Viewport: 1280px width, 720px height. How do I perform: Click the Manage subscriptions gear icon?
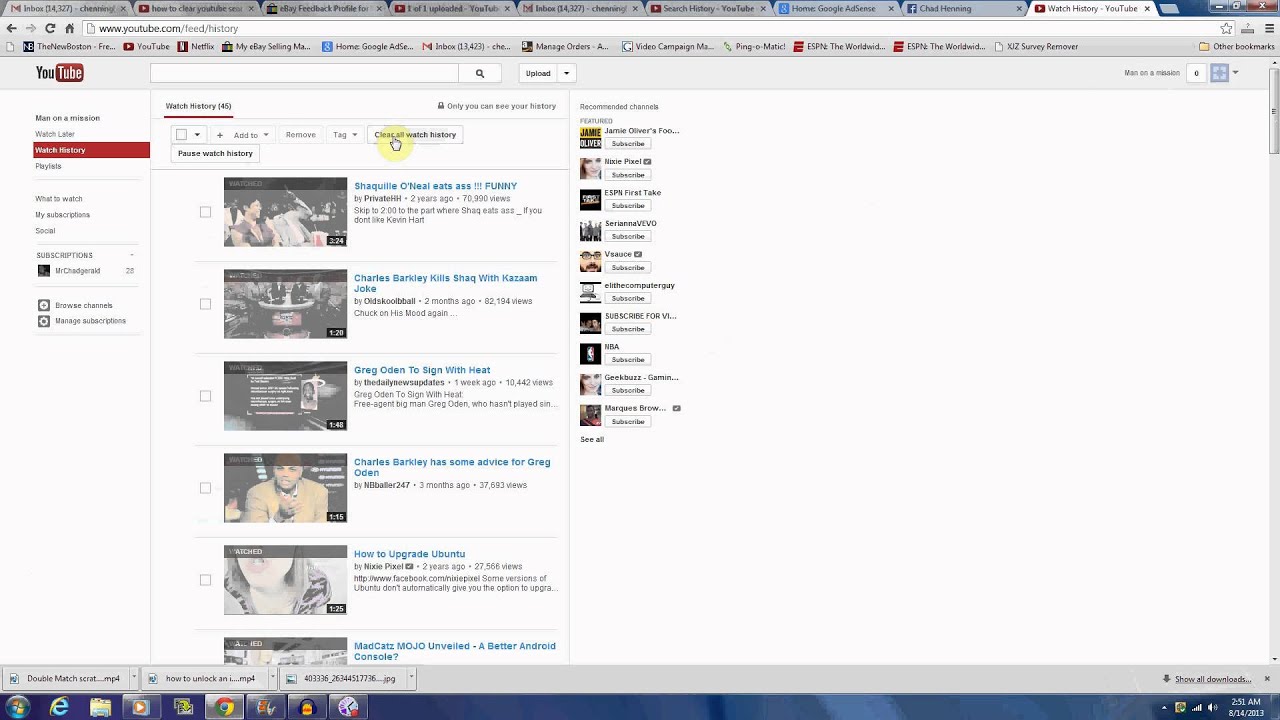click(x=43, y=321)
